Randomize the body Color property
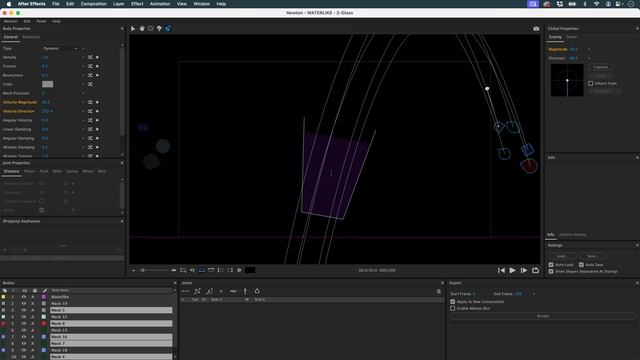Screen dimensions: 640x360 point(90,84)
